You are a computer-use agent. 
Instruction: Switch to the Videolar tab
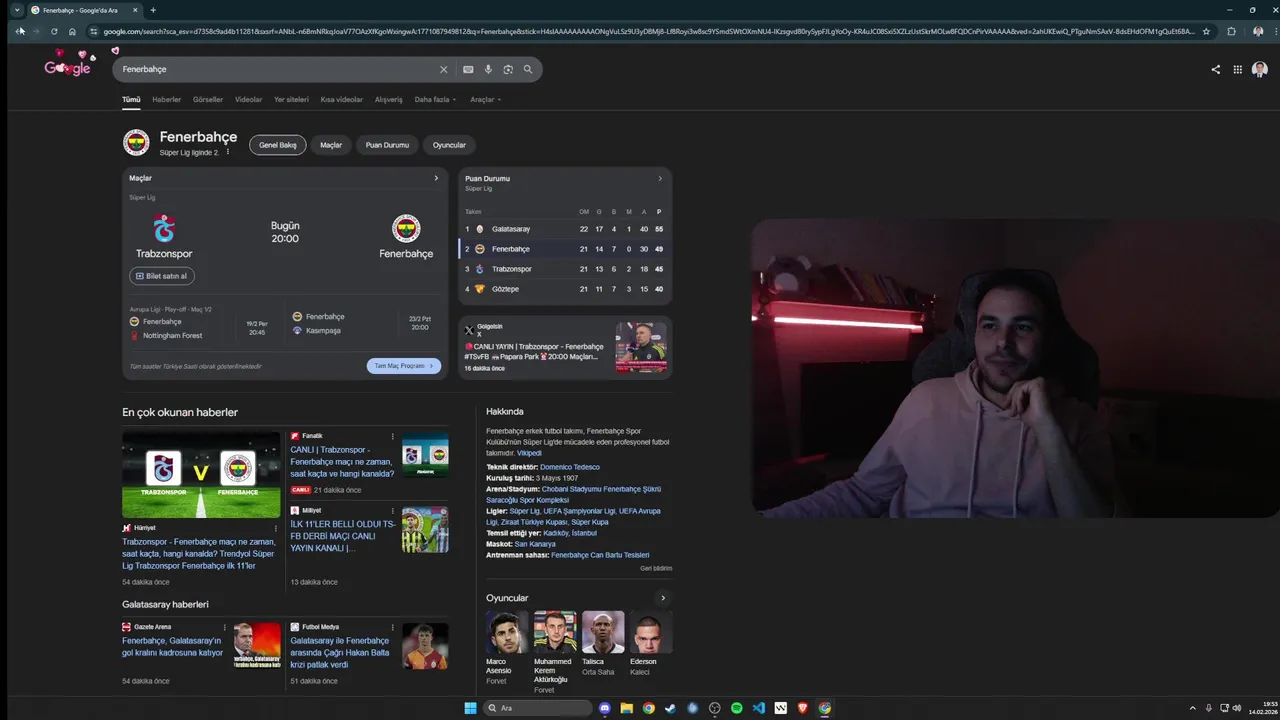tap(249, 100)
